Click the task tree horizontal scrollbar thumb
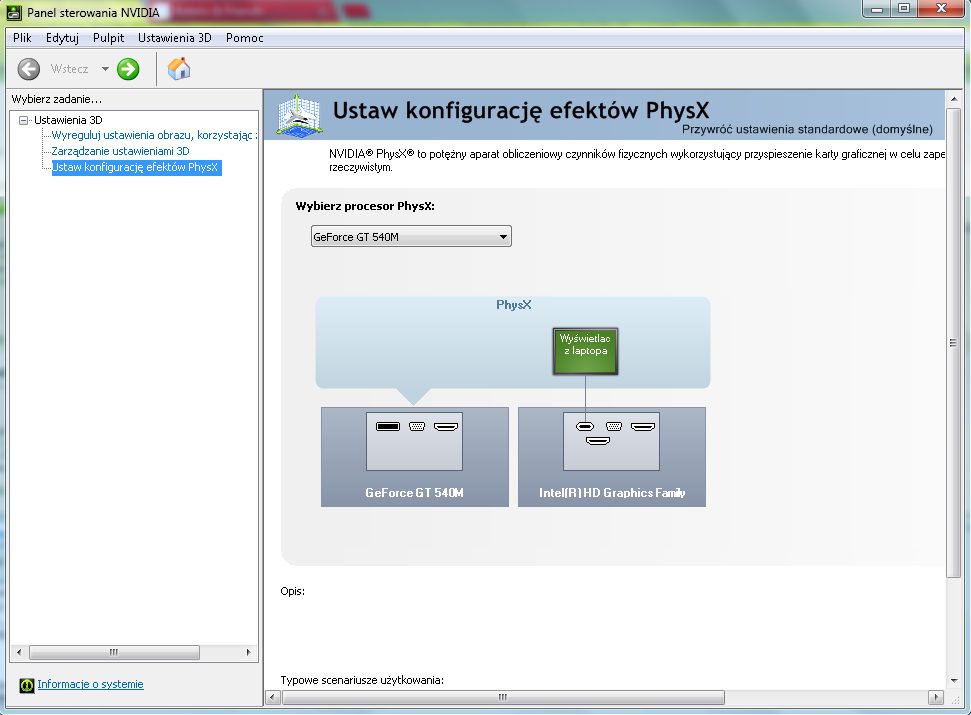971x715 pixels. click(x=114, y=652)
